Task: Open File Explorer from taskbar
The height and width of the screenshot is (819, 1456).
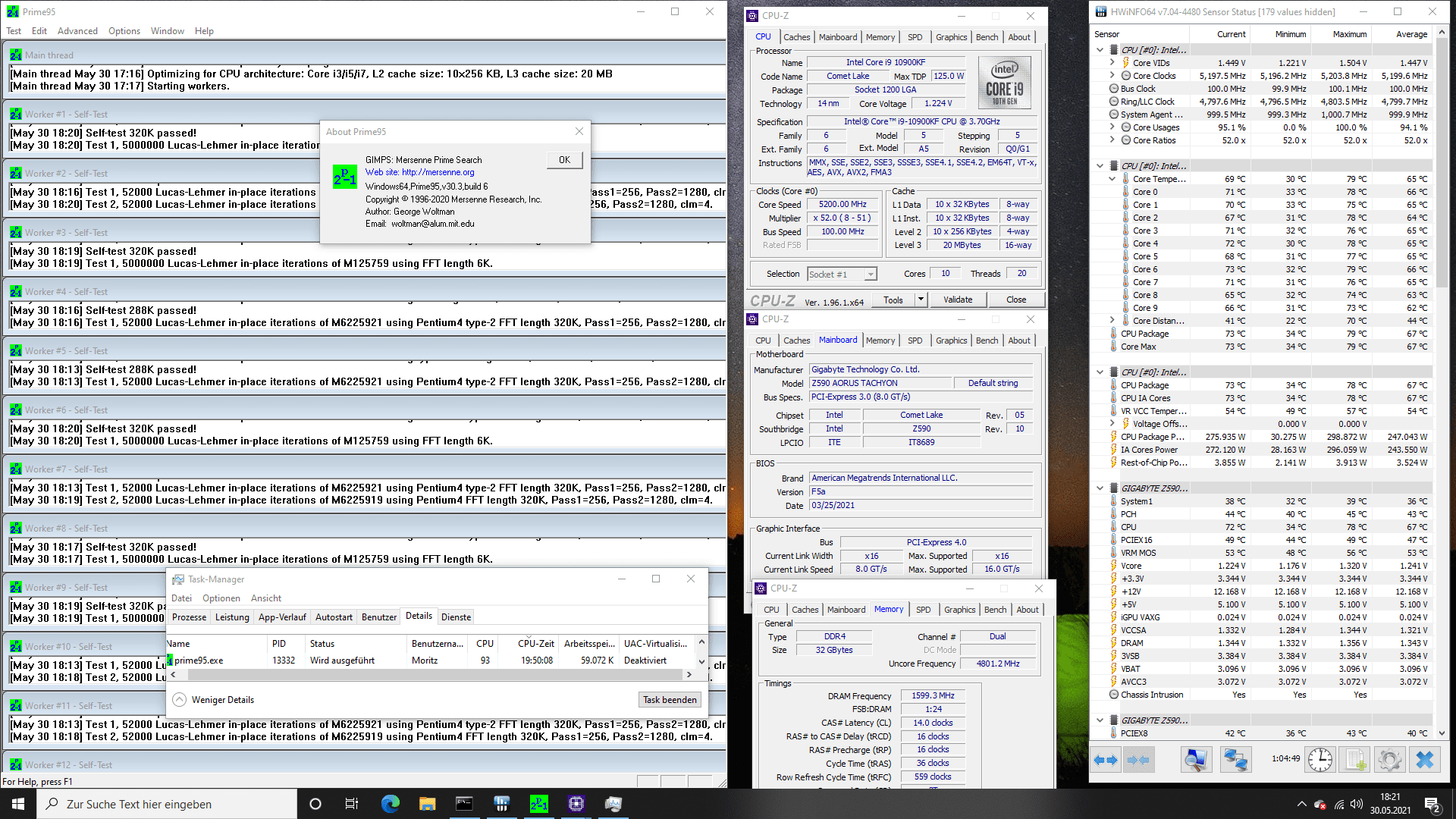Action: pos(427,804)
